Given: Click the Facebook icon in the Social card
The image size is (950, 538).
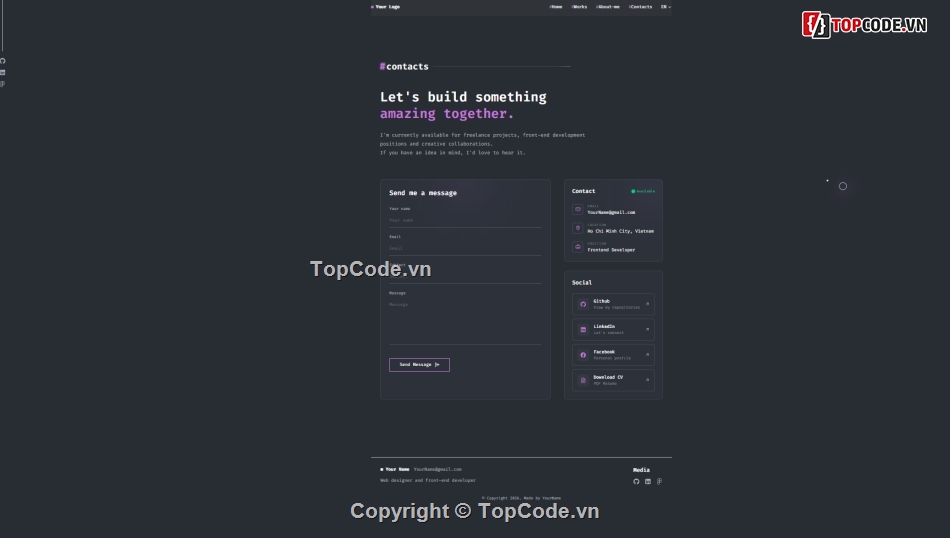Looking at the screenshot, I should click(583, 355).
